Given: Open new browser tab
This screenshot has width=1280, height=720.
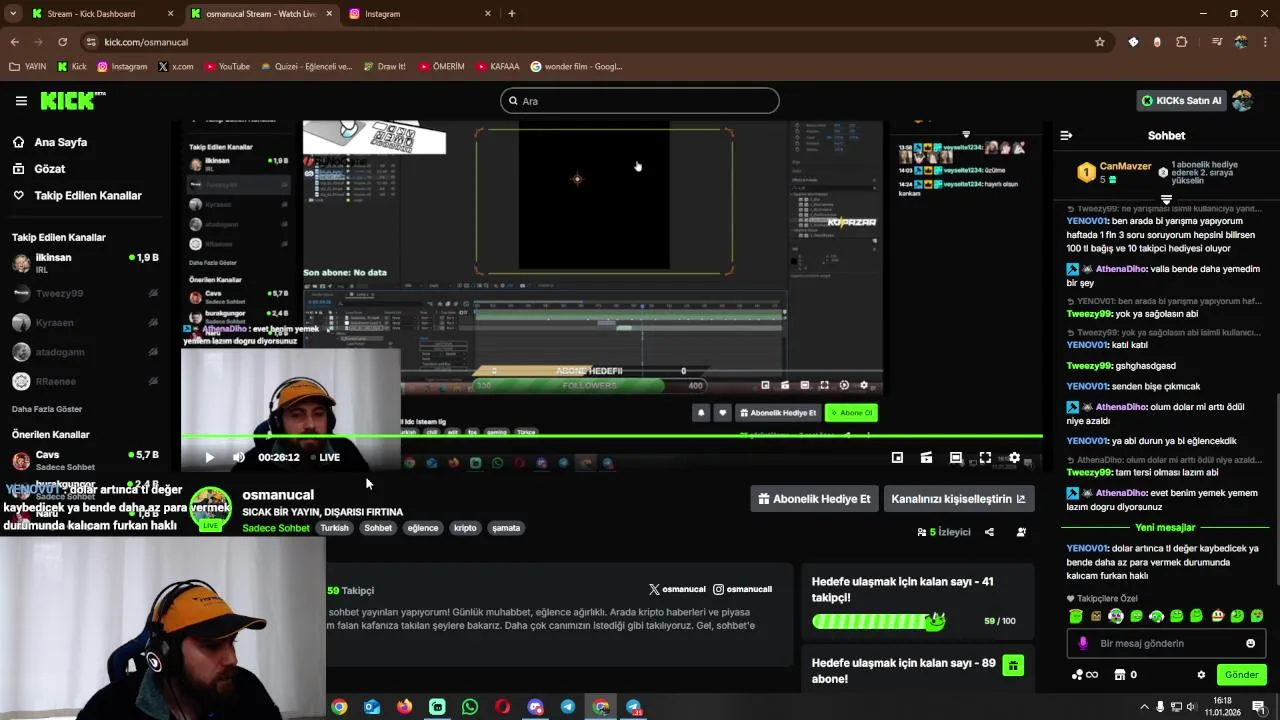Looking at the screenshot, I should coord(511,14).
